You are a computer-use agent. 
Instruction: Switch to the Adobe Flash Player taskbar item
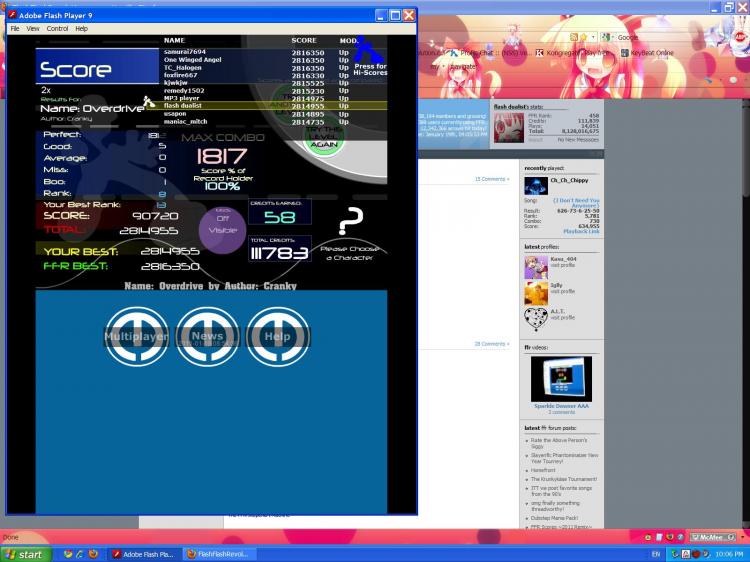tap(143, 554)
